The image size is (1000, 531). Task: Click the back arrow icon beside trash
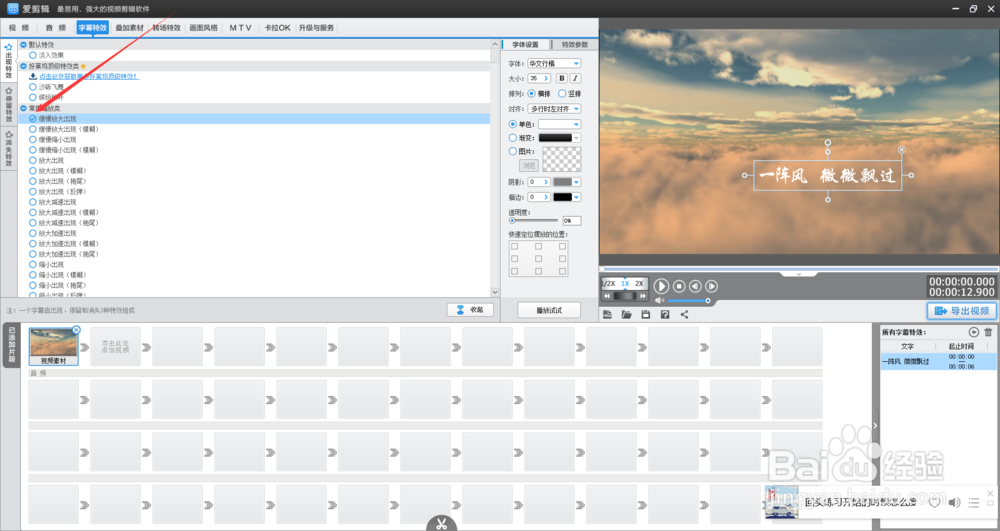point(973,332)
